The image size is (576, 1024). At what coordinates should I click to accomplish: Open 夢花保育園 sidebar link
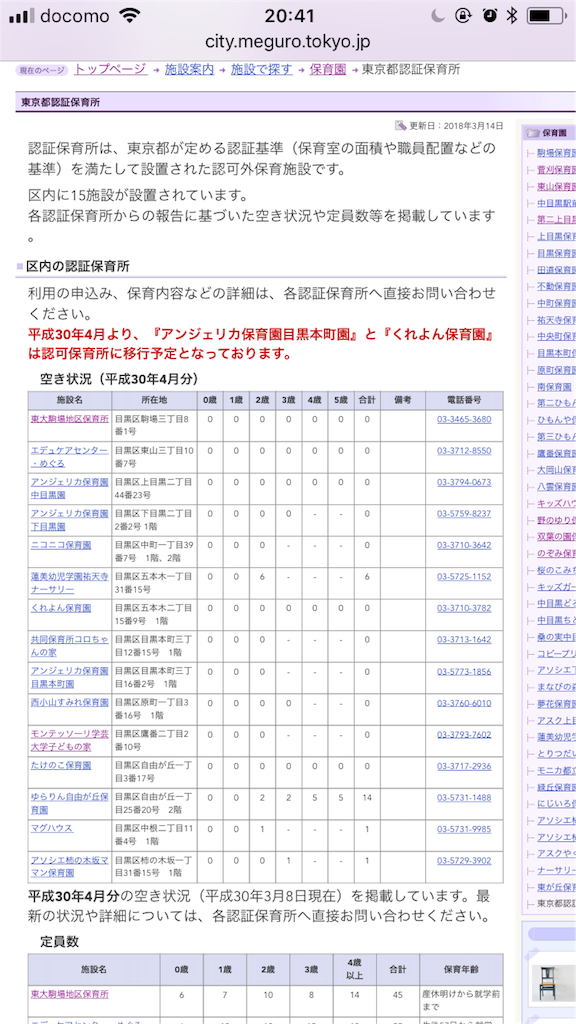pyautogui.click(x=556, y=703)
